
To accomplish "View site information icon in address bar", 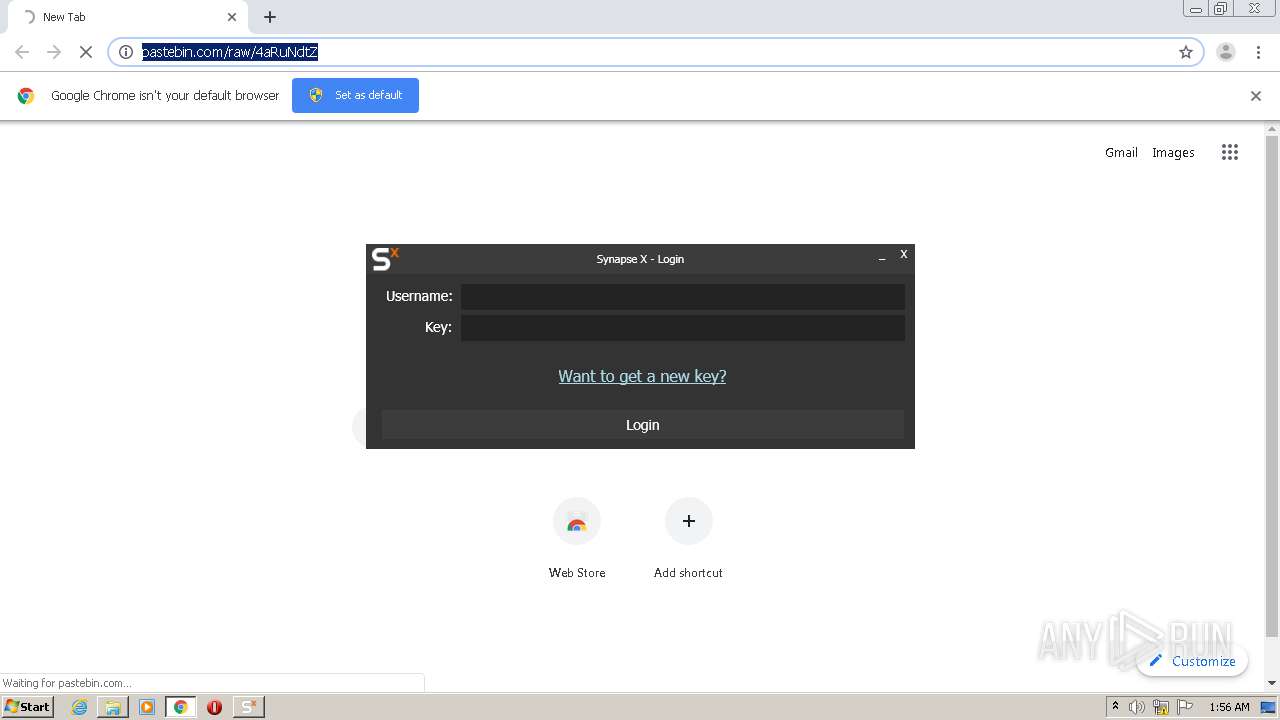I will pos(126,52).
